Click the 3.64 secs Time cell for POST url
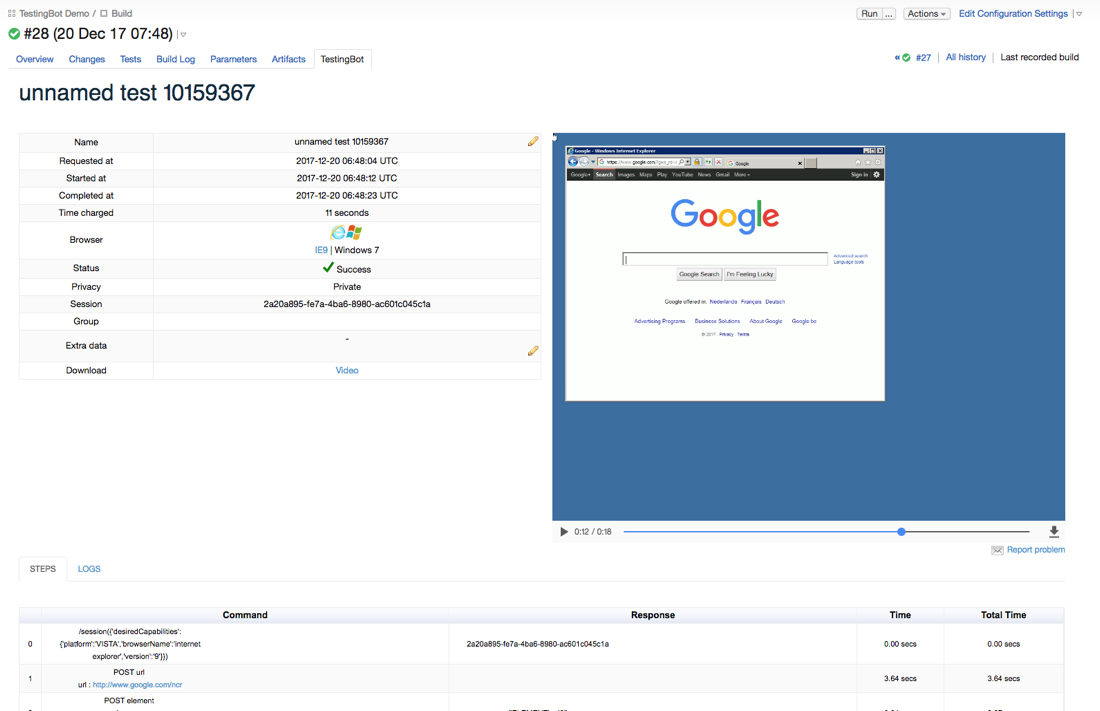 tap(900, 679)
